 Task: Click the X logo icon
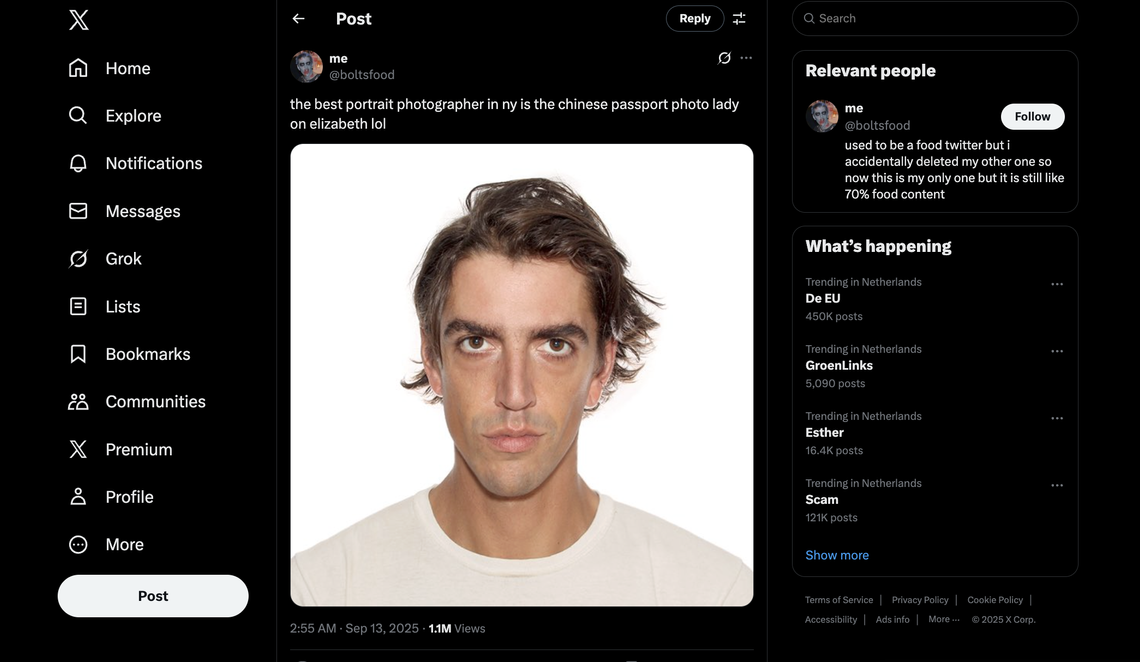click(x=79, y=19)
